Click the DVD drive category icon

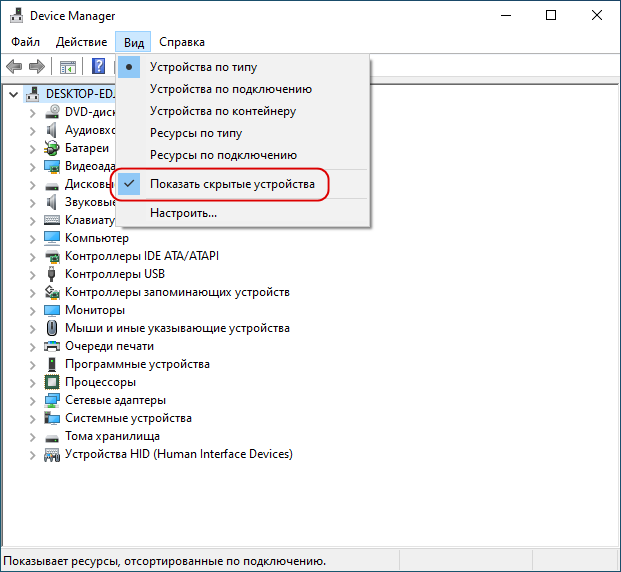click(52, 112)
